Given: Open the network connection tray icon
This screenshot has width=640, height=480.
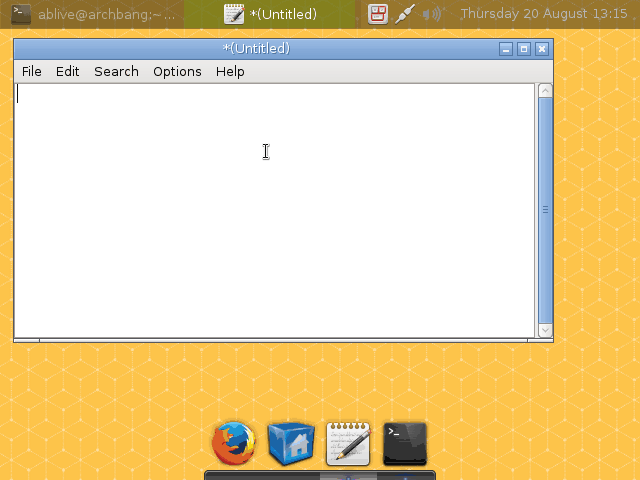Looking at the screenshot, I should pyautogui.click(x=405, y=14).
